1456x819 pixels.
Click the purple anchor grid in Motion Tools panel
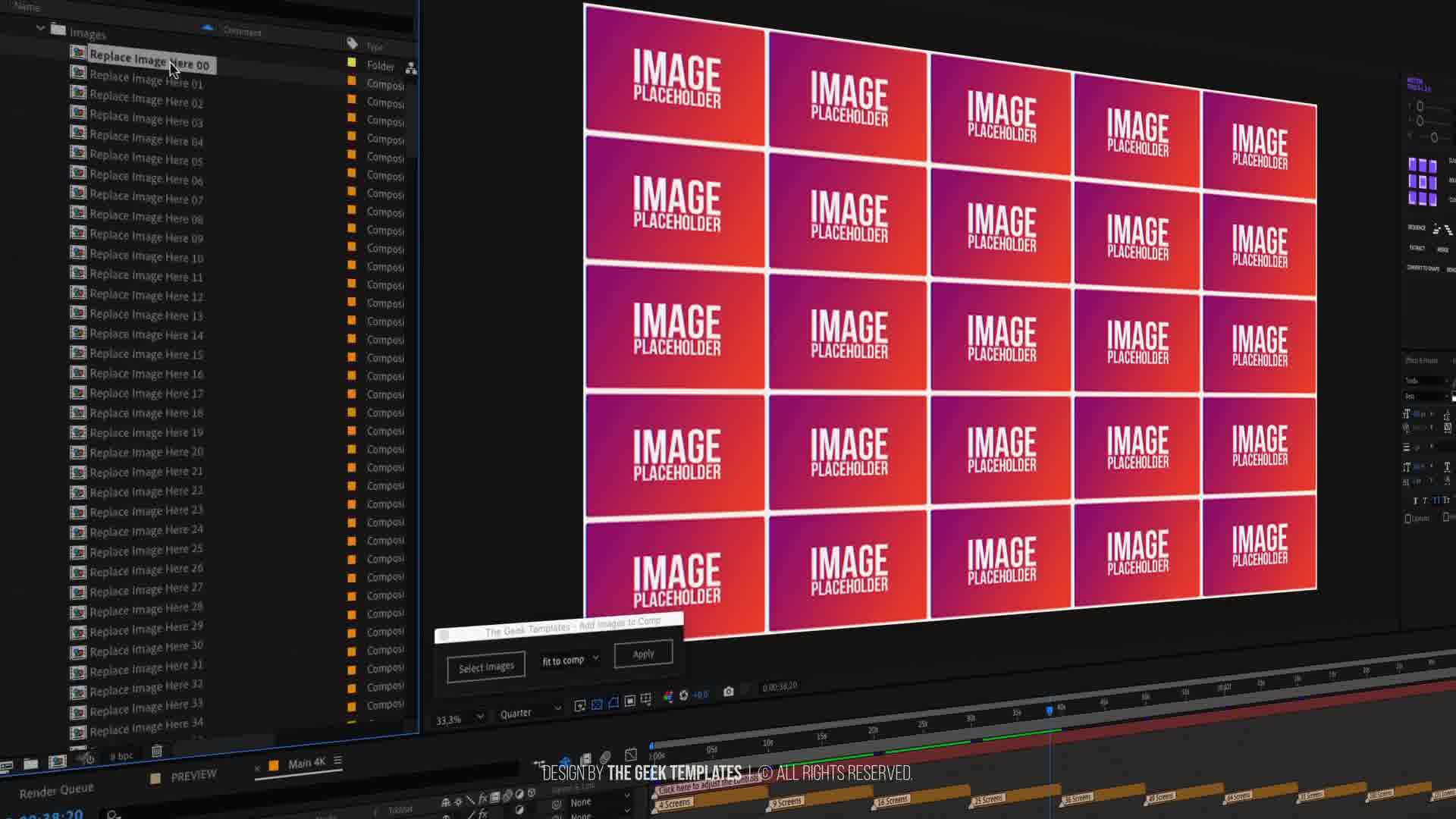(x=1422, y=182)
